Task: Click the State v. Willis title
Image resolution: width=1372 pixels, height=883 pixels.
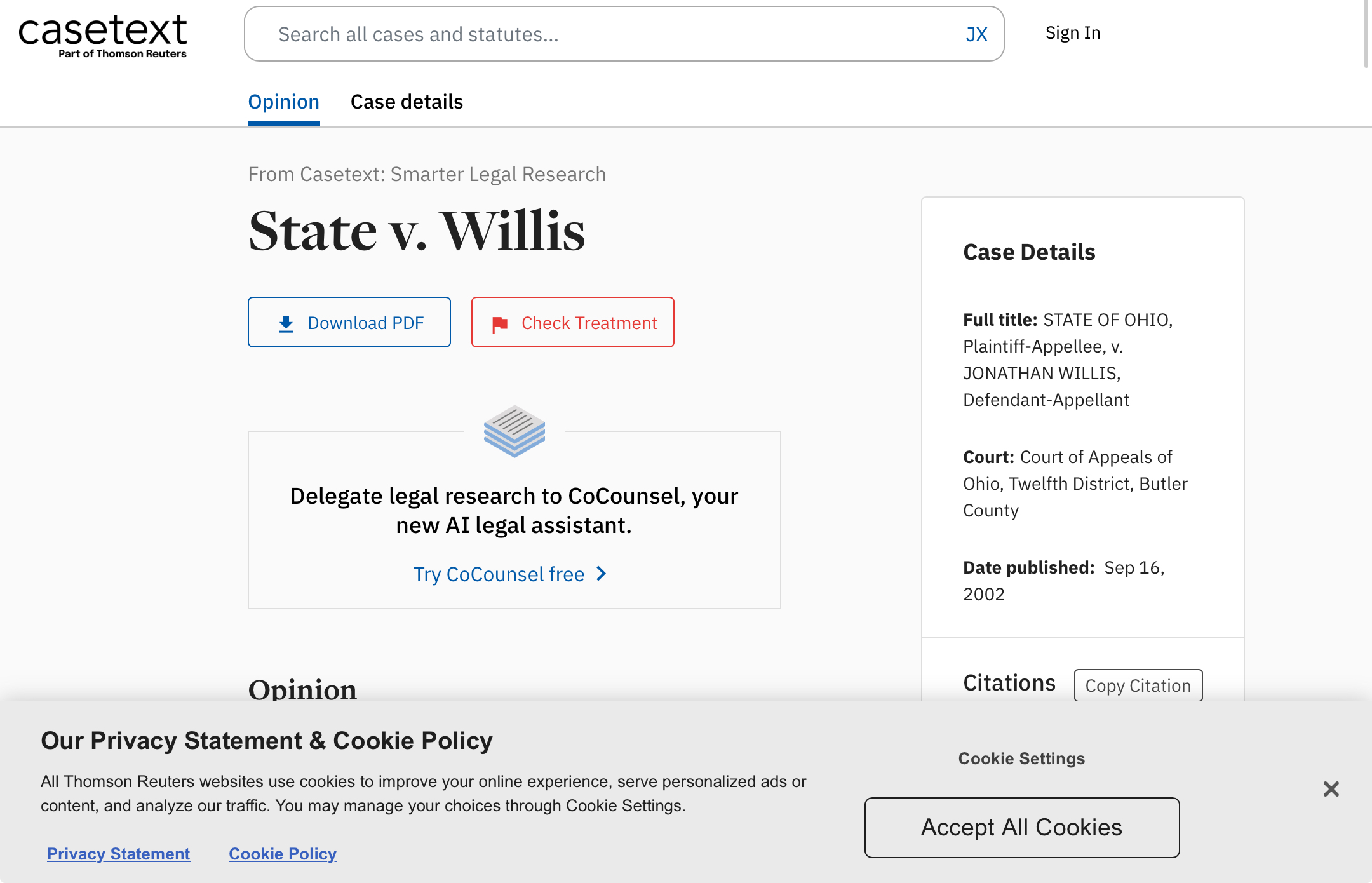Action: pos(417,231)
